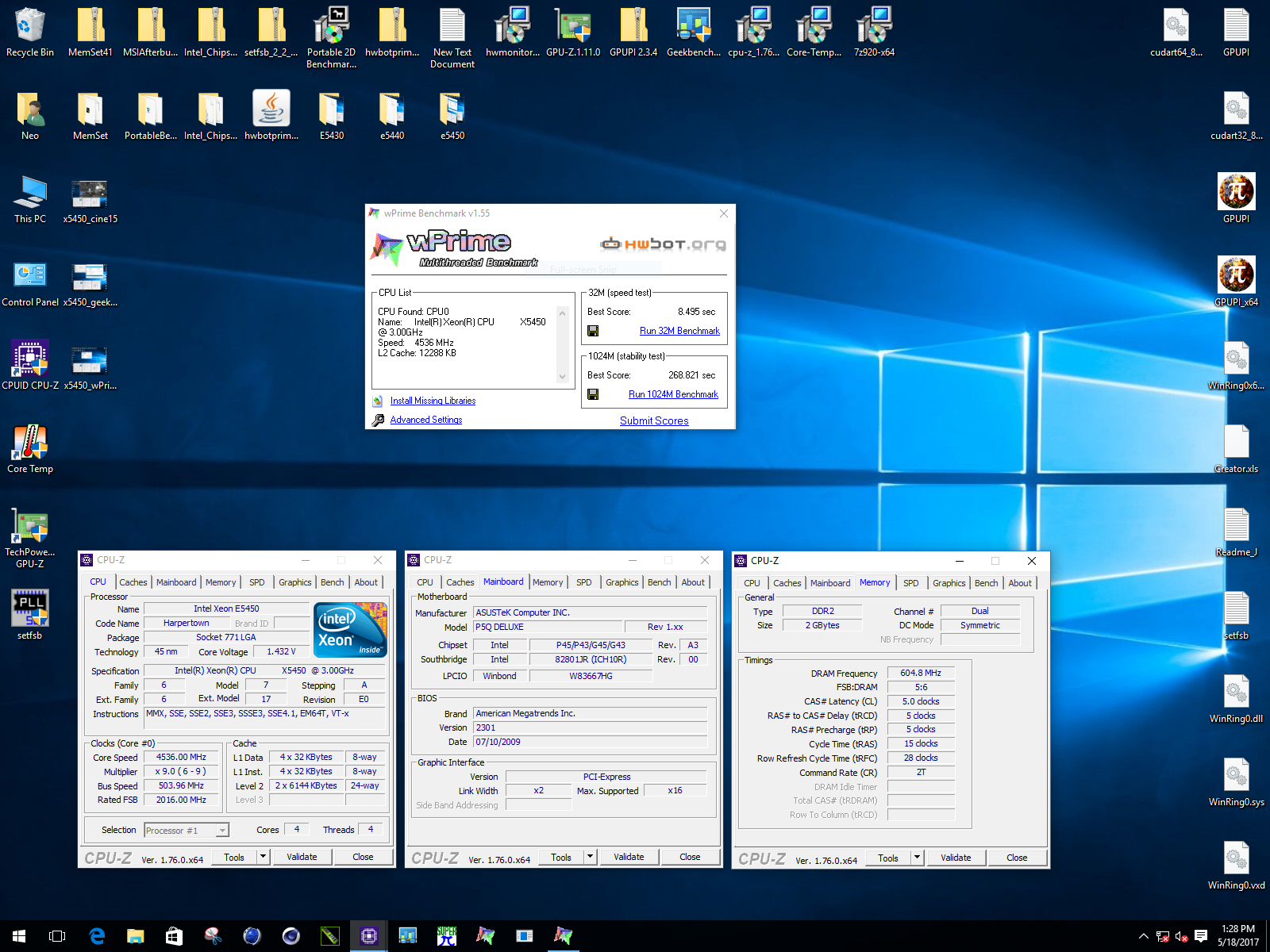Image resolution: width=1270 pixels, height=952 pixels.
Task: Open Install Missing Libraries link
Action: coord(433,401)
